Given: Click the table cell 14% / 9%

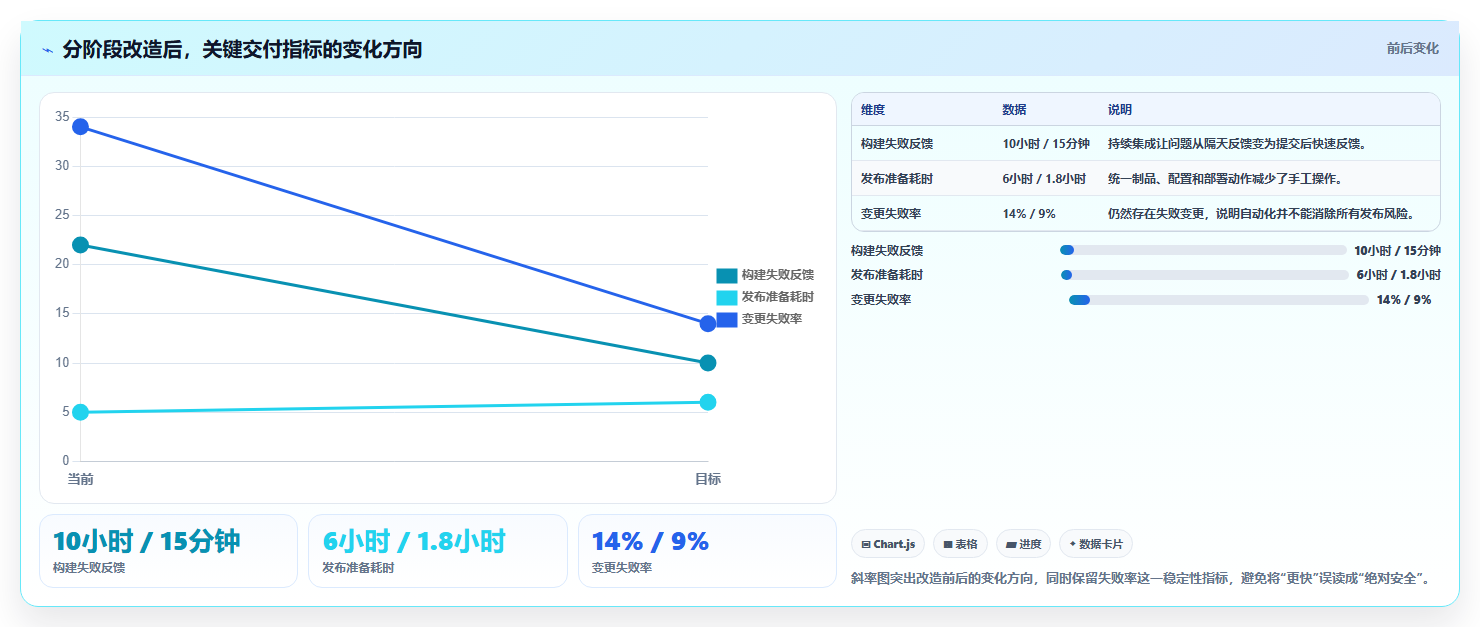Looking at the screenshot, I should (x=1029, y=214).
